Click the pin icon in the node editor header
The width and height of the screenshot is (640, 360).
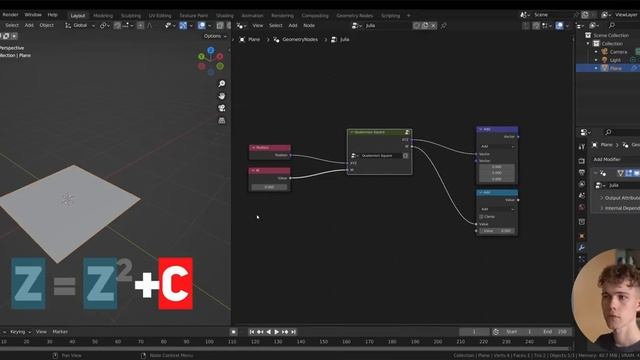[x=444, y=25]
